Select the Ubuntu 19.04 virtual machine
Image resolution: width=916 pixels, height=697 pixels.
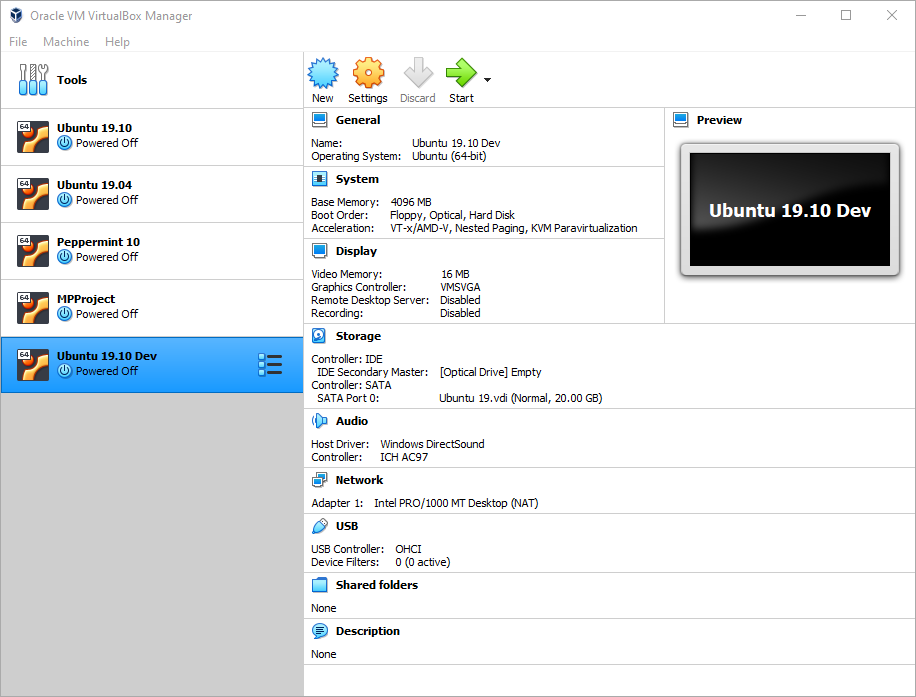coord(152,194)
